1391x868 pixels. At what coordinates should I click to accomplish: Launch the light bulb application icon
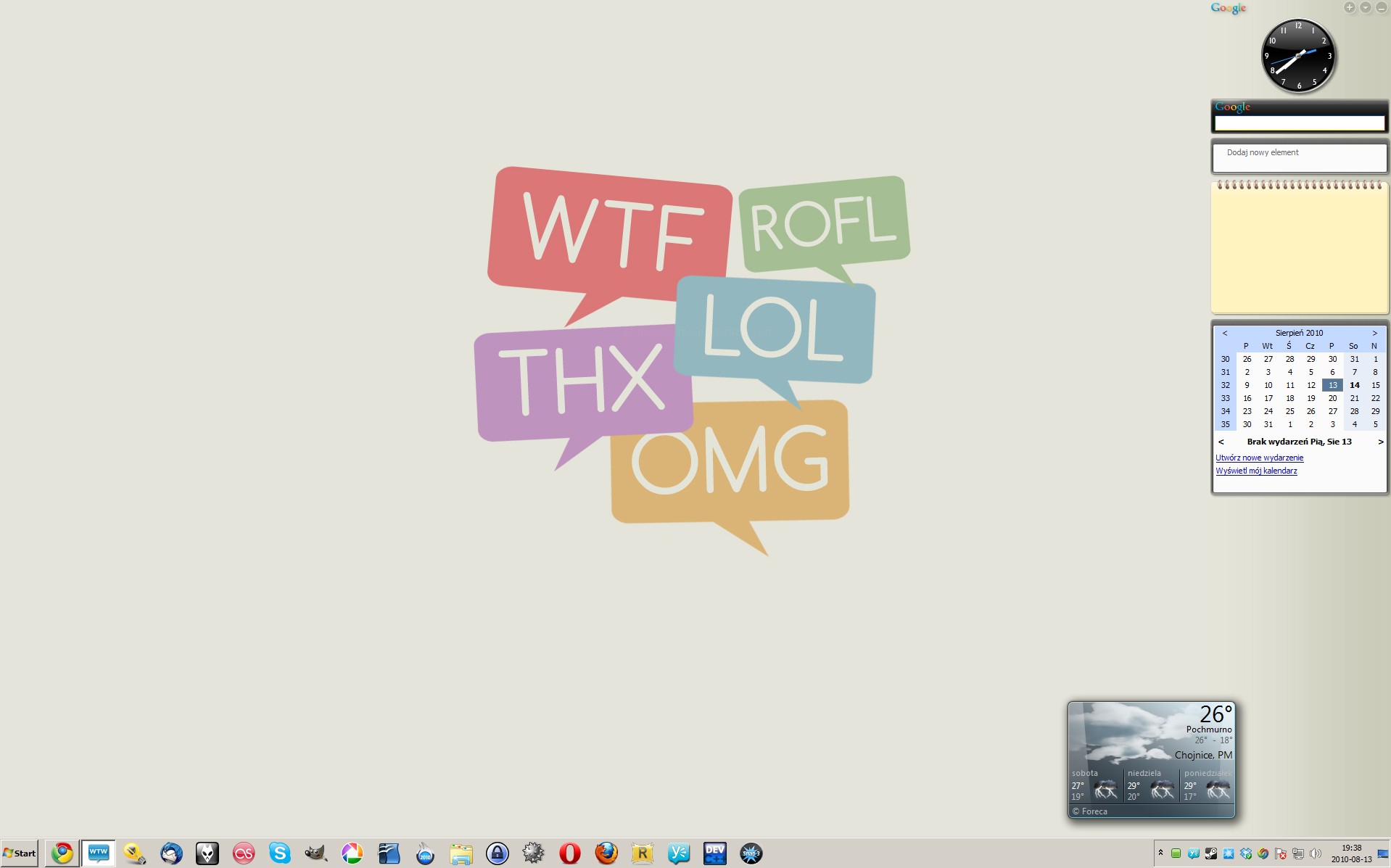(134, 853)
